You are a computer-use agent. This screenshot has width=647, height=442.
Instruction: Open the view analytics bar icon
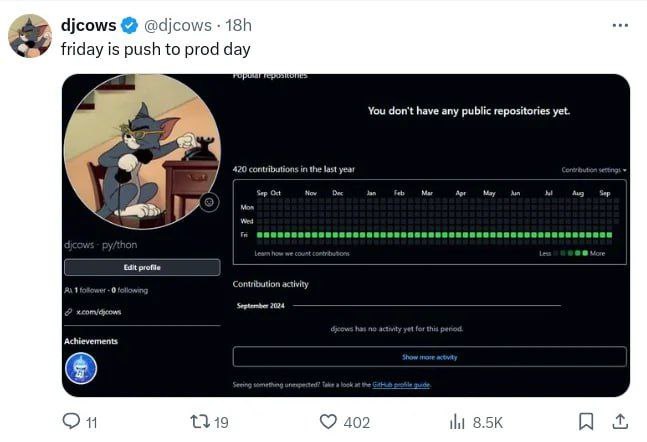(457, 422)
